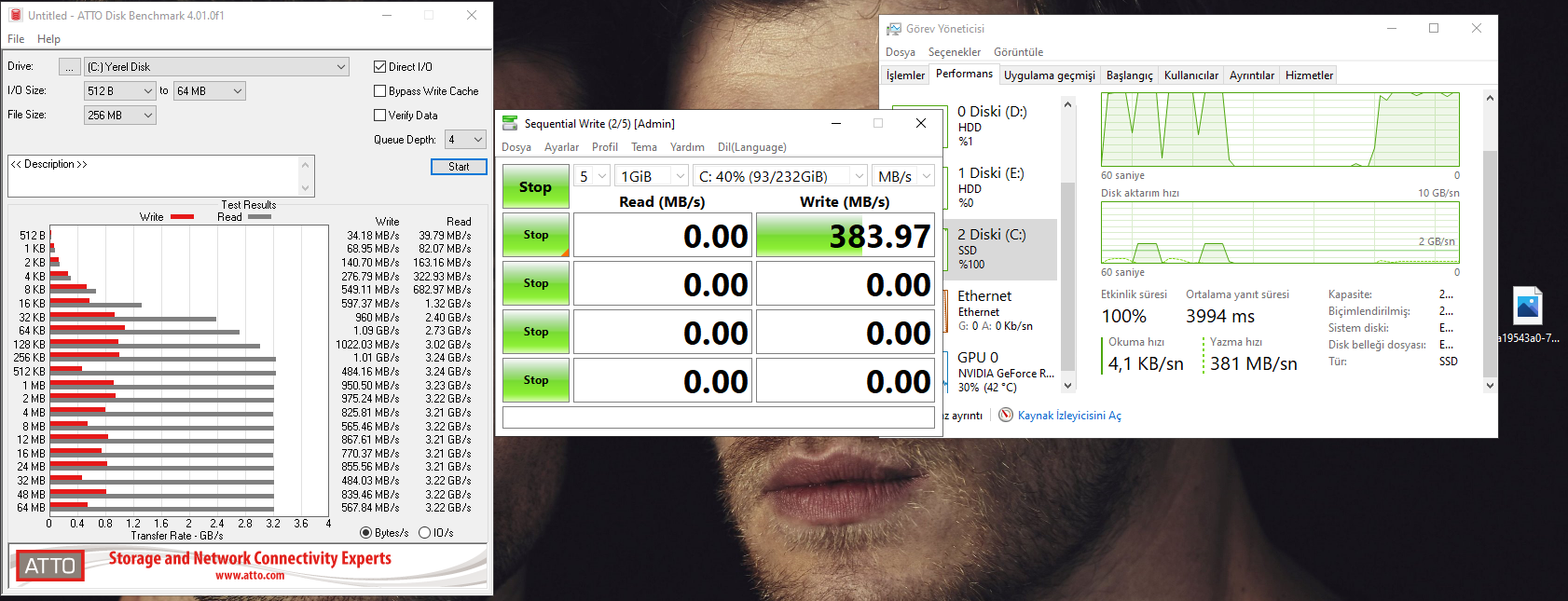Enable the Direct I/O checkbox

click(x=379, y=66)
